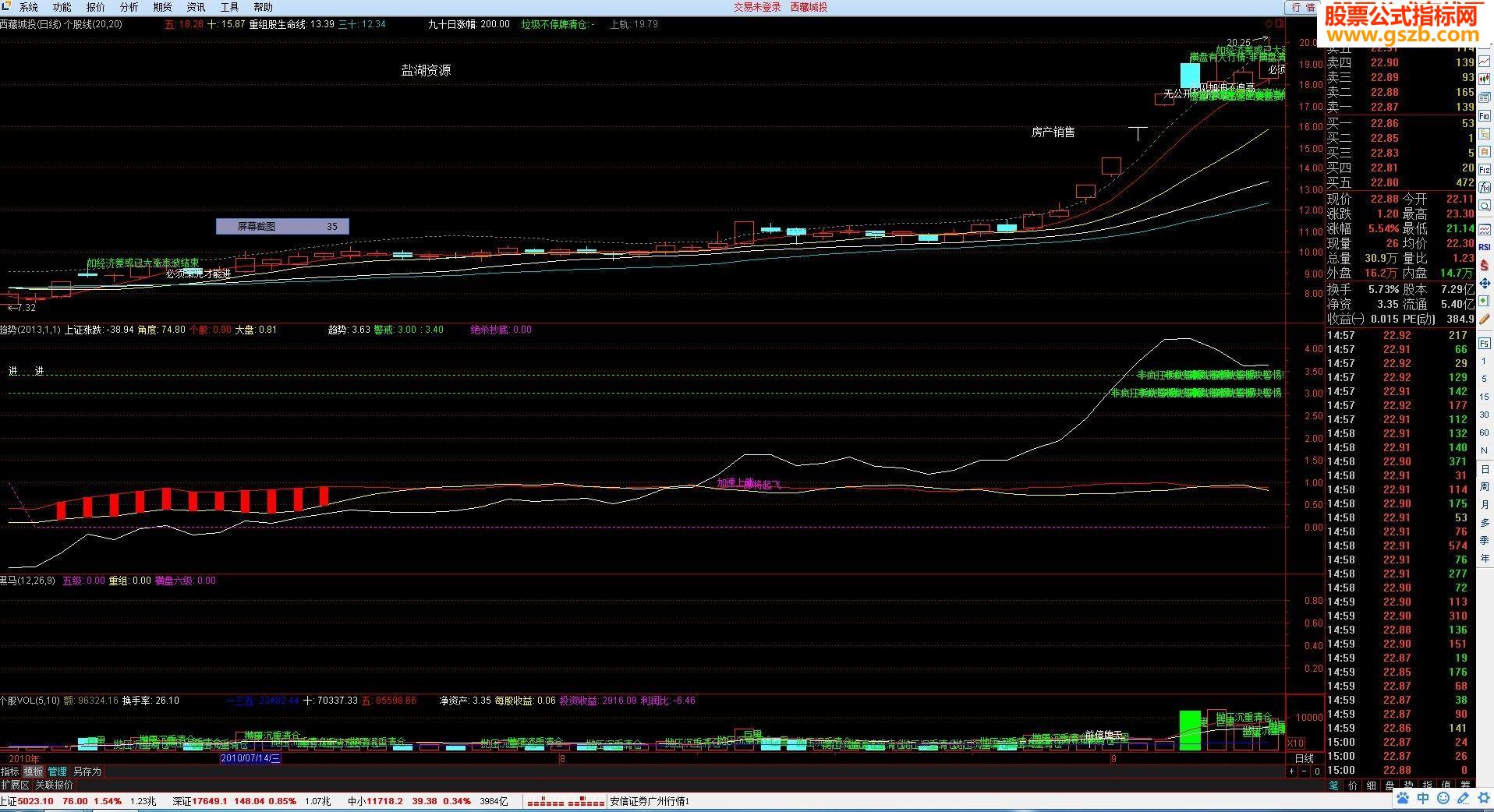This screenshot has height=812, width=1494.
Task: Click the blue four-arrow move icon
Action: [x=1485, y=284]
